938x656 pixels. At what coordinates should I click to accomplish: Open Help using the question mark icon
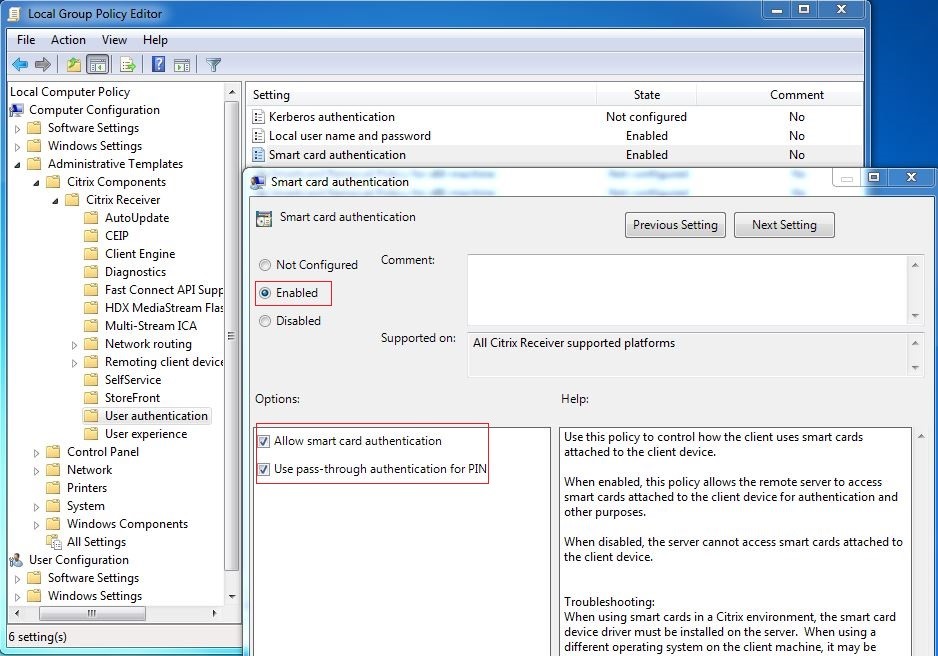158,64
